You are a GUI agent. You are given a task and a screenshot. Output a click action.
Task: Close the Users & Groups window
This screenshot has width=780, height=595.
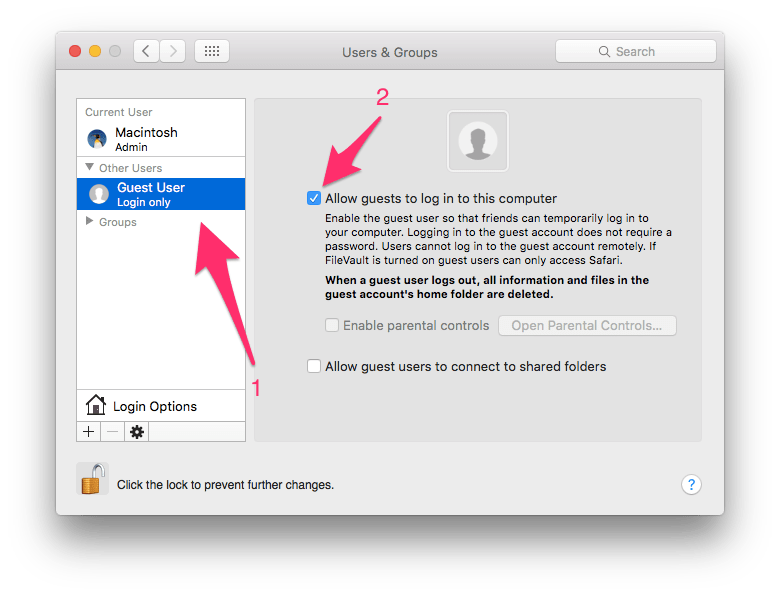pos(75,51)
